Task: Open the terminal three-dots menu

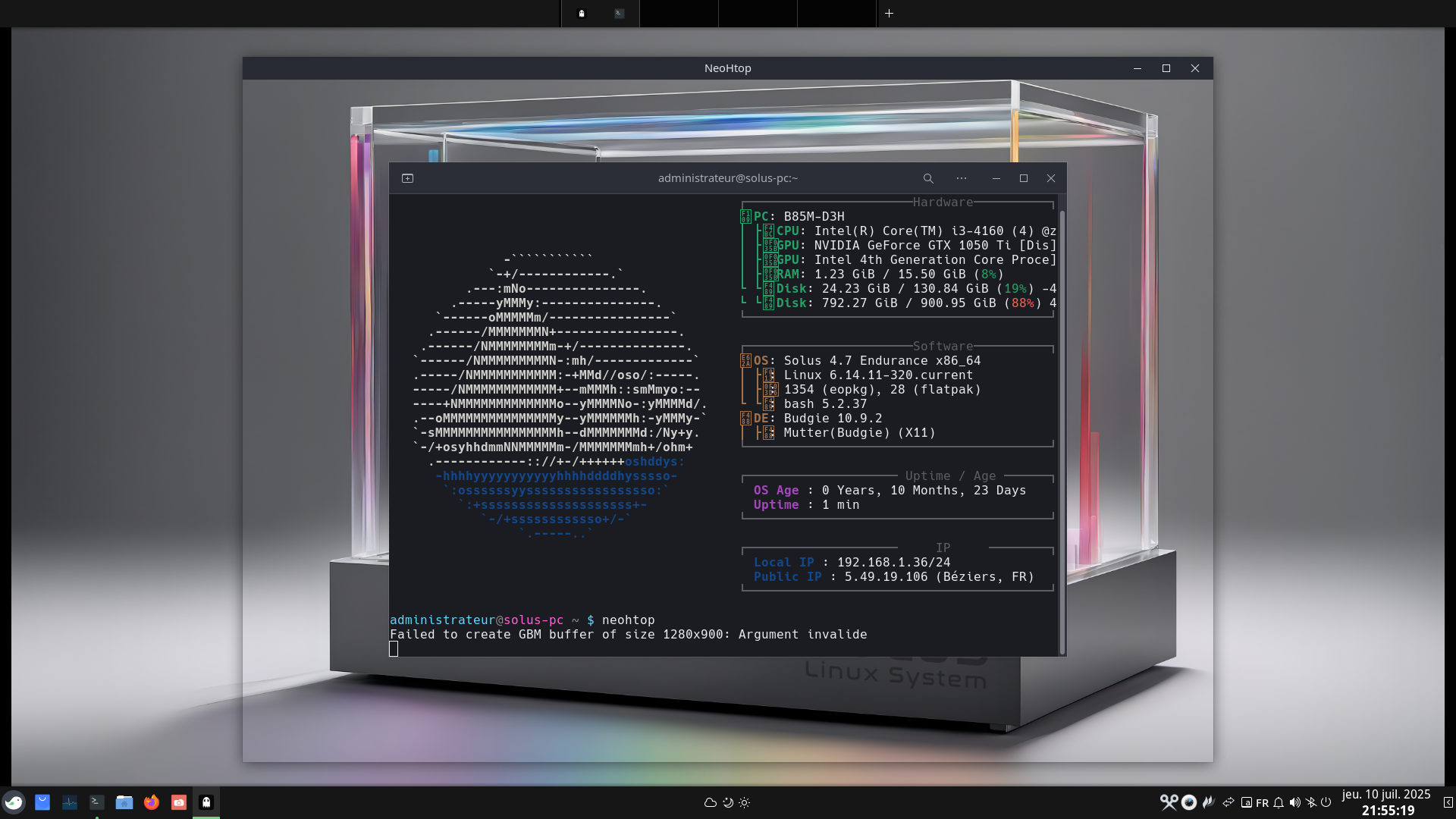Action: click(962, 178)
